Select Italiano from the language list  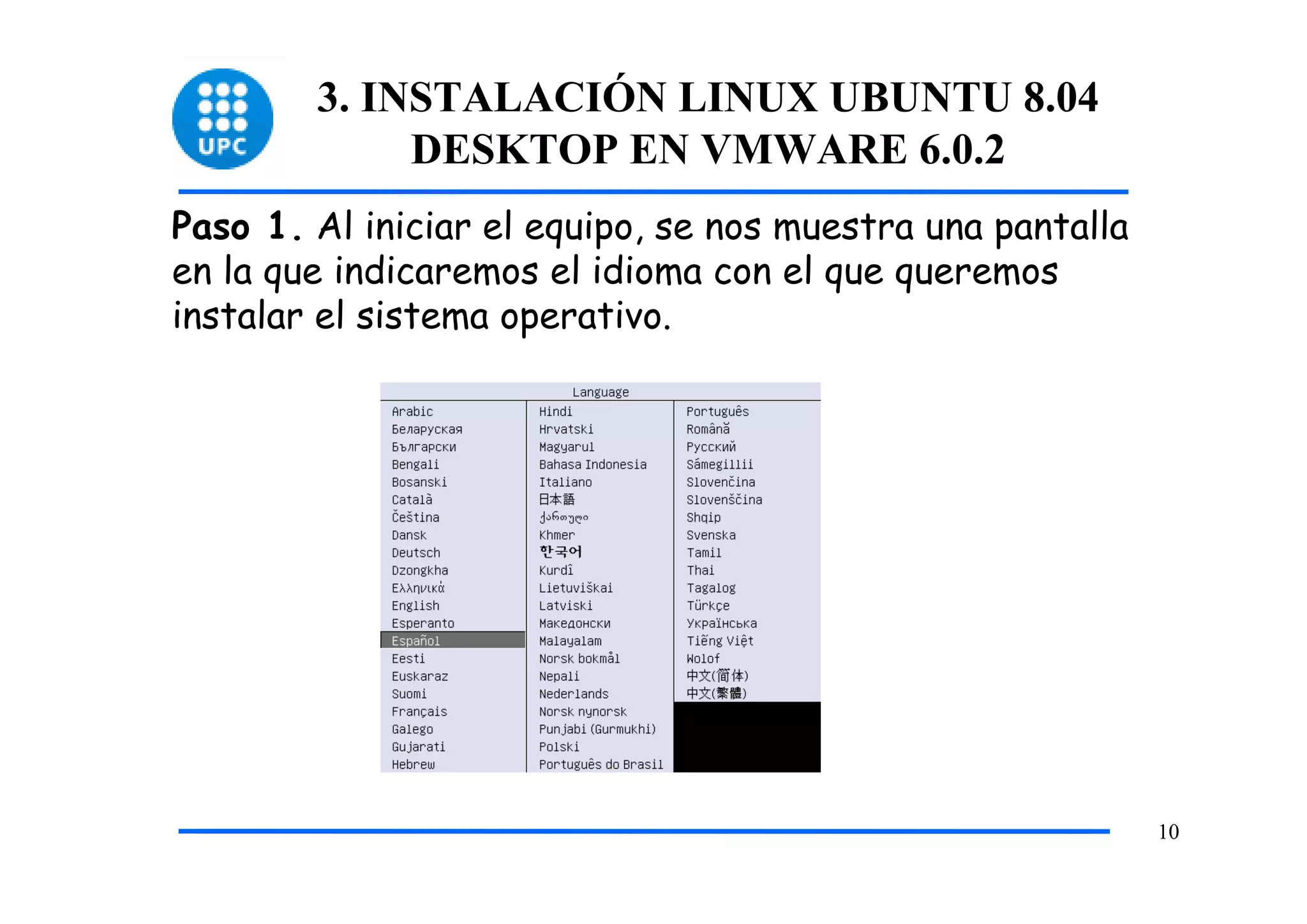click(565, 482)
